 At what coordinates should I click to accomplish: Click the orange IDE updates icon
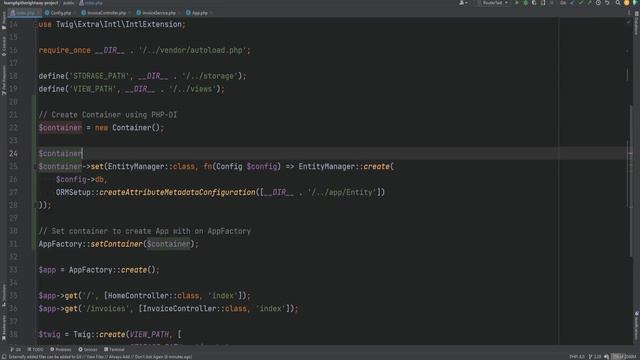tap(627, 3)
